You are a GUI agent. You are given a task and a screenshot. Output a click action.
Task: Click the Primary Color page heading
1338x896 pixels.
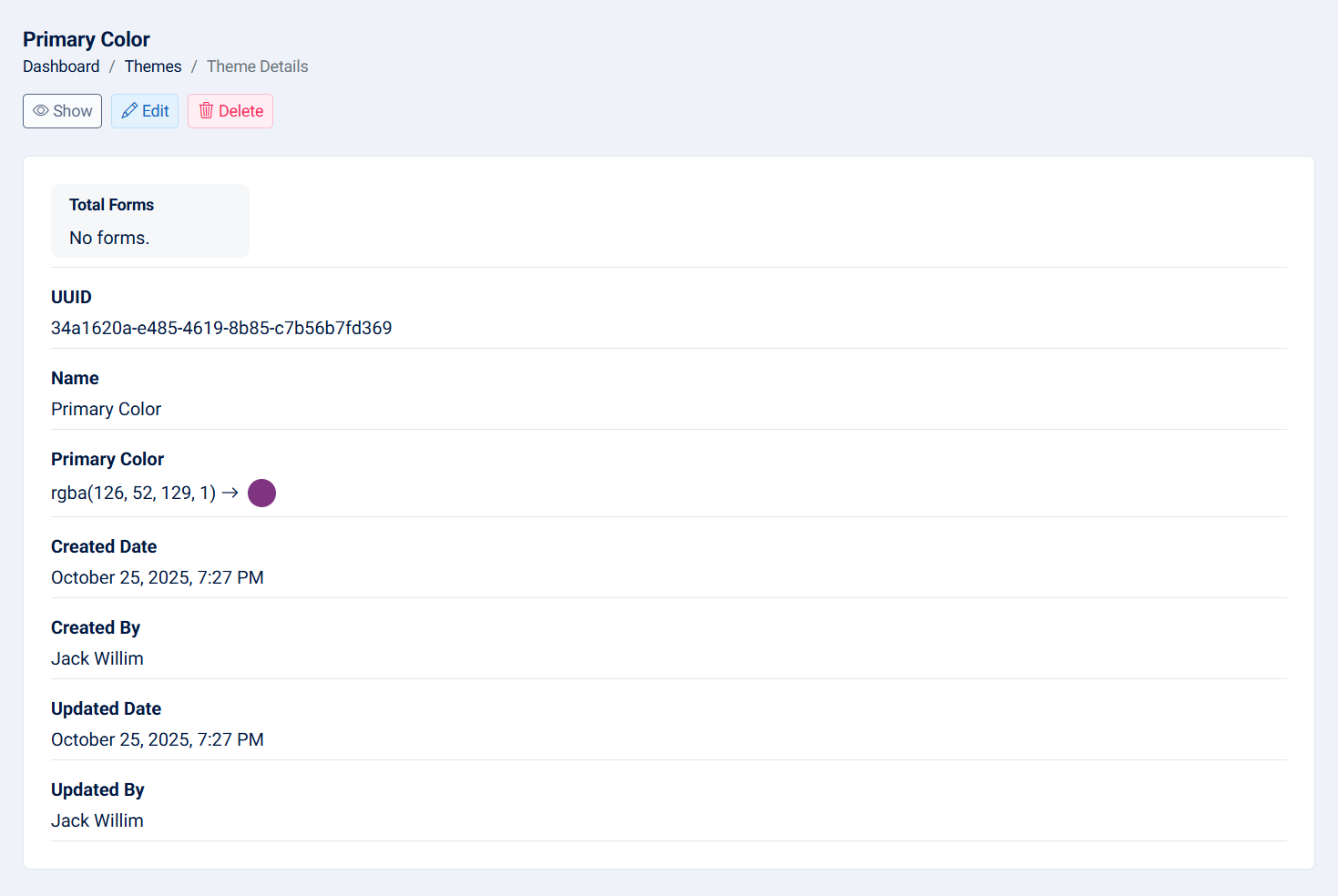(x=87, y=39)
